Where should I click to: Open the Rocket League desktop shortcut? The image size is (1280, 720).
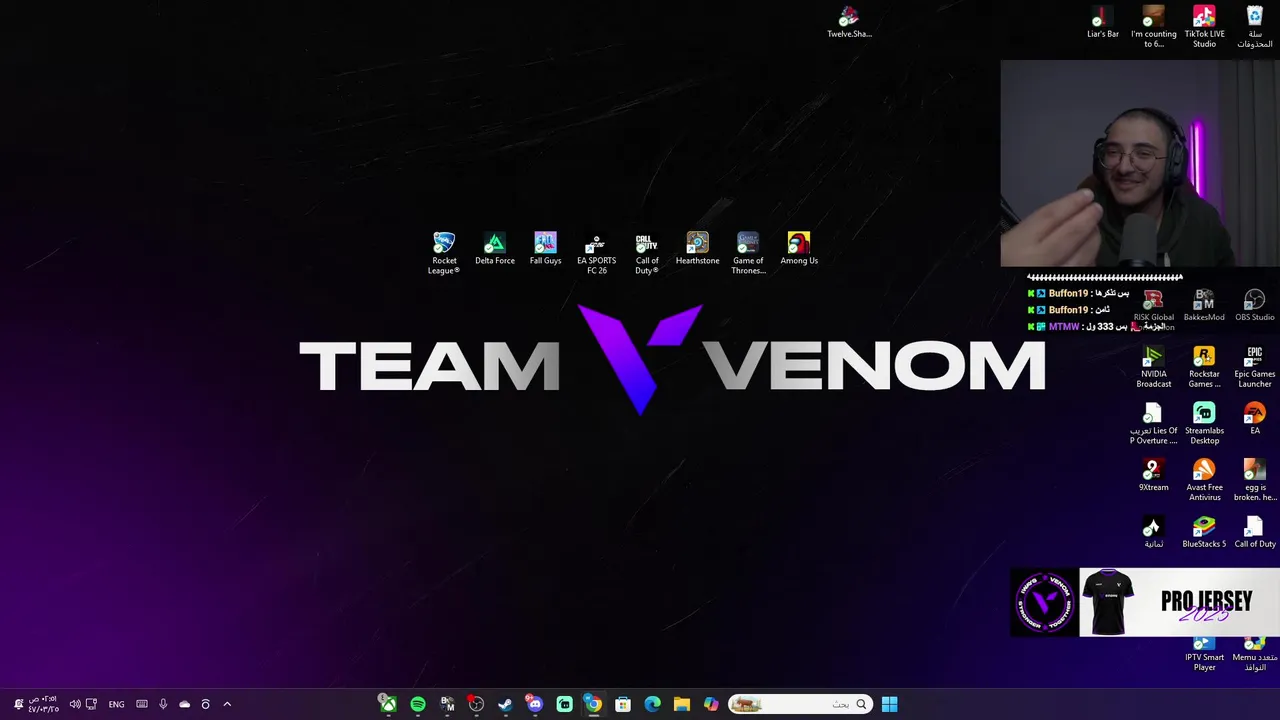(444, 253)
